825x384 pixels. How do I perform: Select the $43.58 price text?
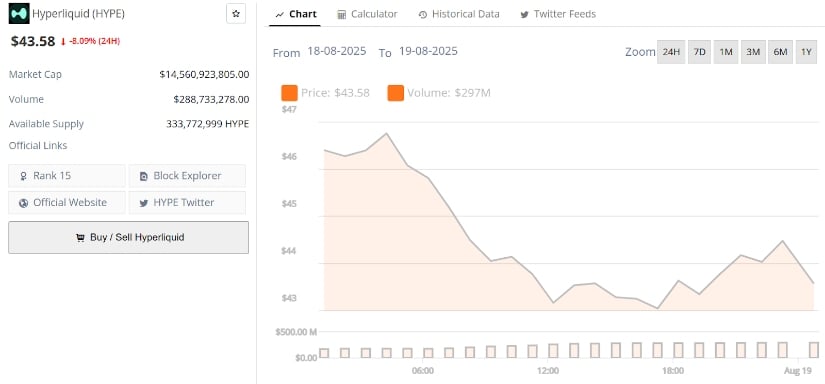point(33,41)
